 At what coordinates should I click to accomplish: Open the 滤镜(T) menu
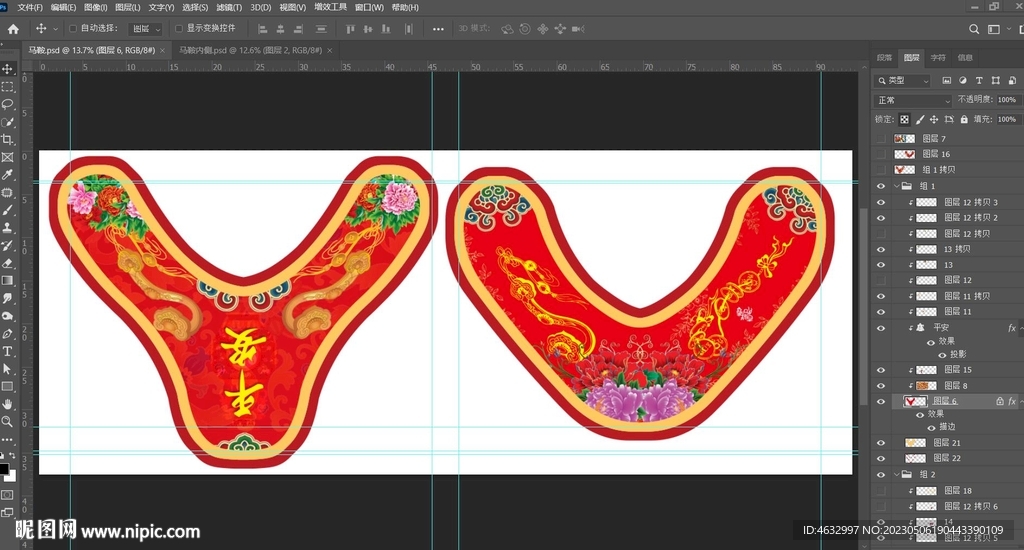click(229, 7)
